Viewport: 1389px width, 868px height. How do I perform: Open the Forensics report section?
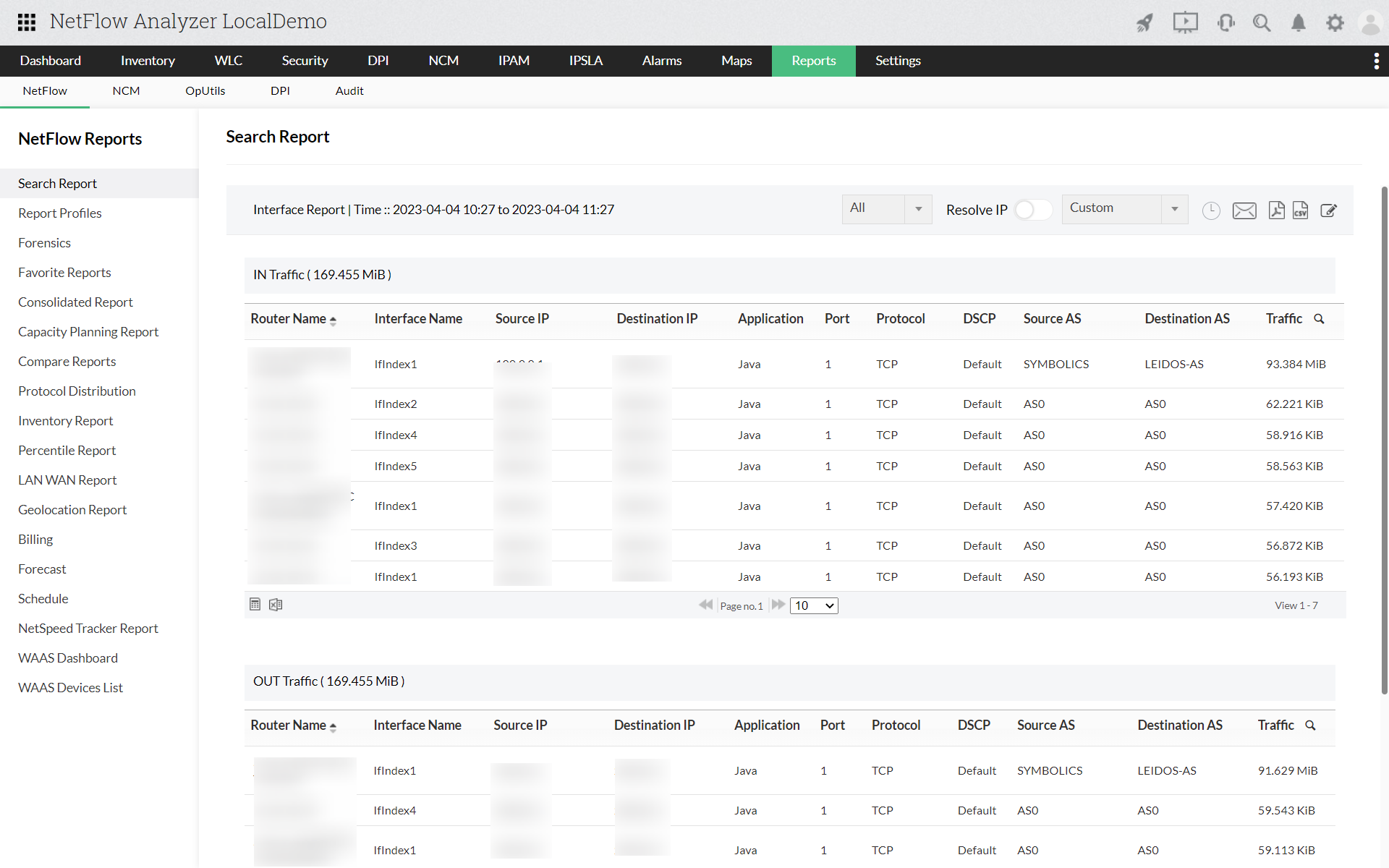(45, 242)
